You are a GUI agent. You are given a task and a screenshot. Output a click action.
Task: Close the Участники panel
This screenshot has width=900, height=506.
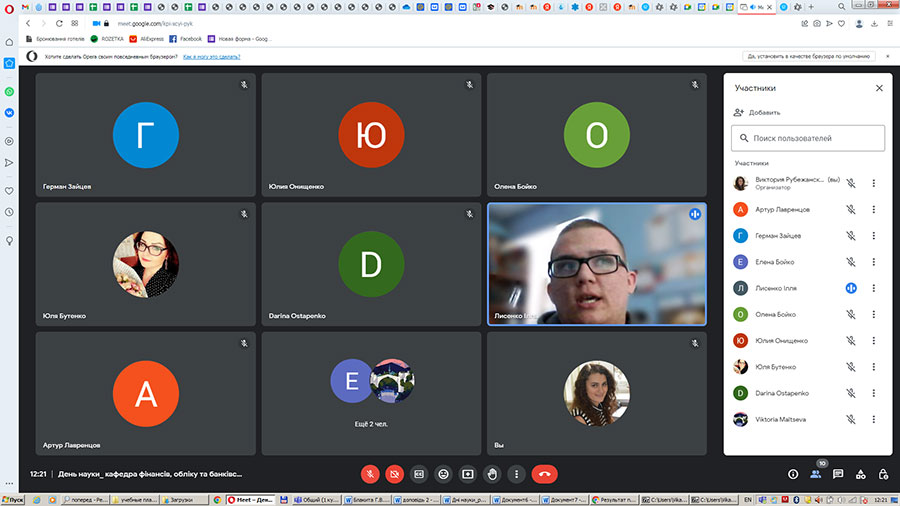pyautogui.click(x=879, y=88)
